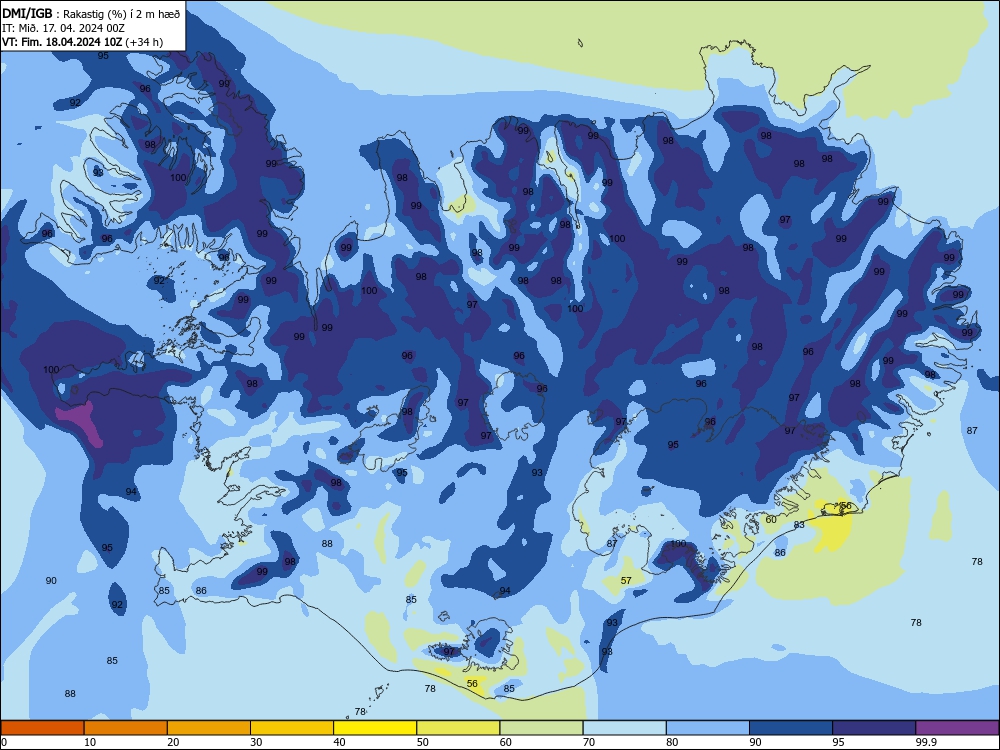Click the '99.9' legend label
Screen dimensions: 1000x750
[x=926, y=742]
